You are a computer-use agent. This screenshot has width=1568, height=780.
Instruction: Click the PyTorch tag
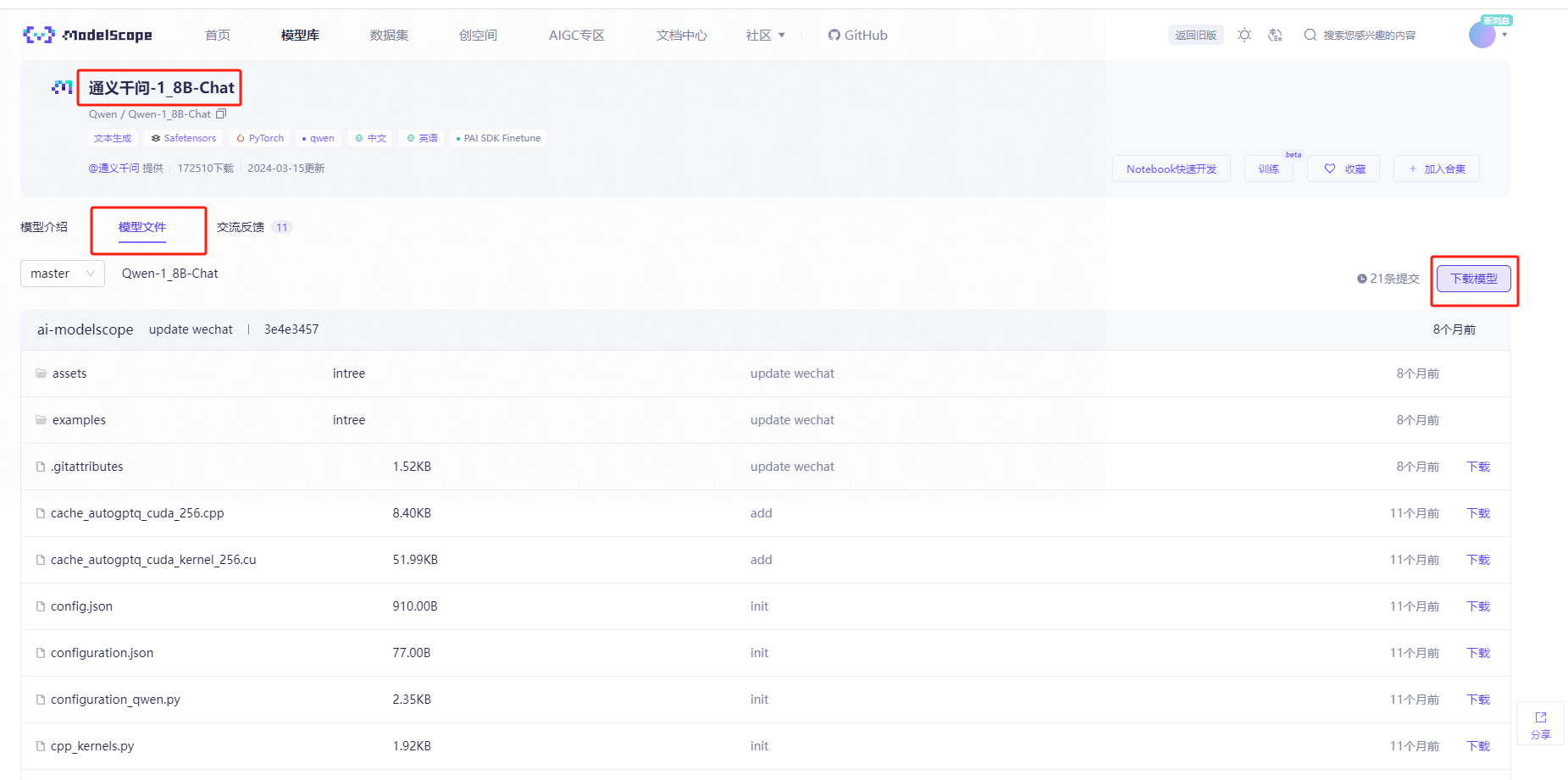(x=260, y=138)
